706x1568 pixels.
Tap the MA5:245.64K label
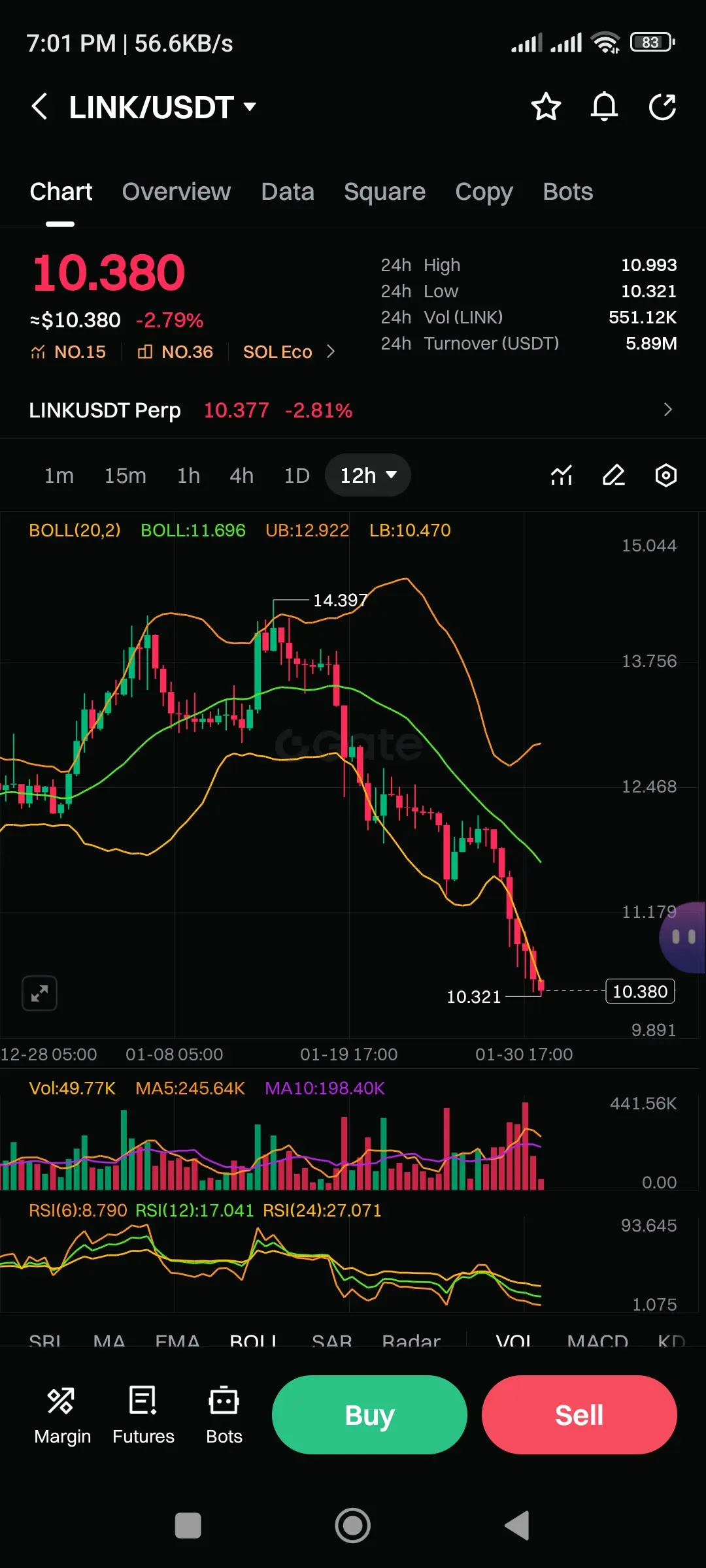190,1088
